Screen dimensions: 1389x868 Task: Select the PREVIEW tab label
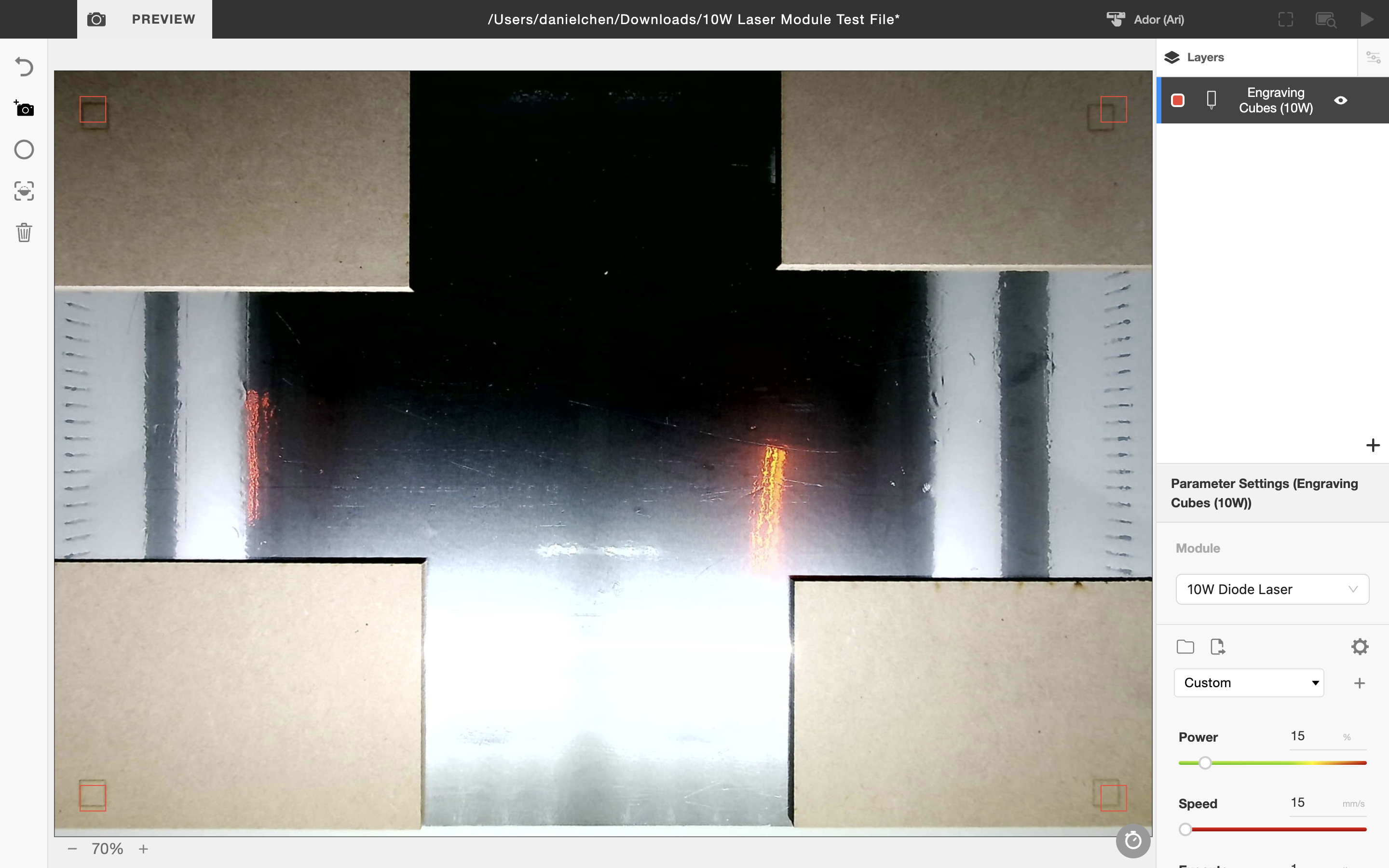(x=163, y=19)
